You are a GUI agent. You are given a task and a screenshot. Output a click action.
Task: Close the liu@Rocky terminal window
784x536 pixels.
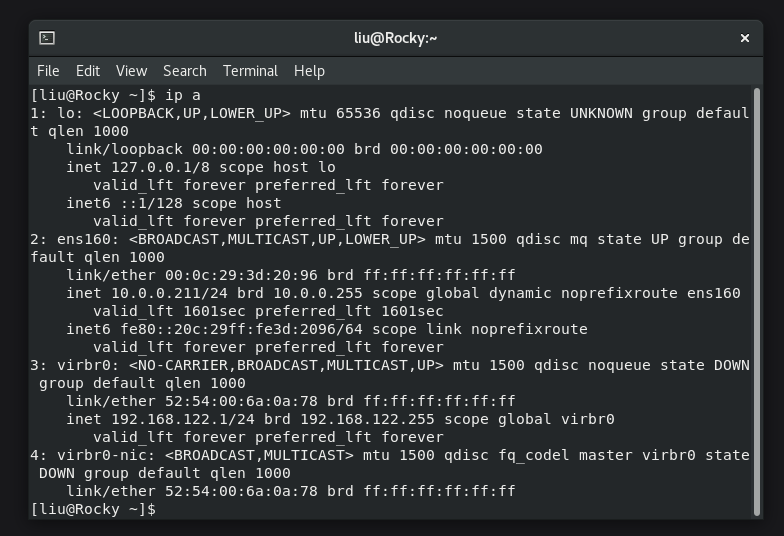tap(745, 38)
